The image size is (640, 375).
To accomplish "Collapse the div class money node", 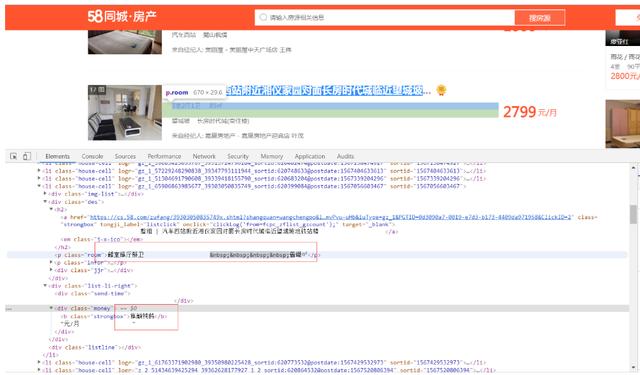I will [x=51, y=308].
